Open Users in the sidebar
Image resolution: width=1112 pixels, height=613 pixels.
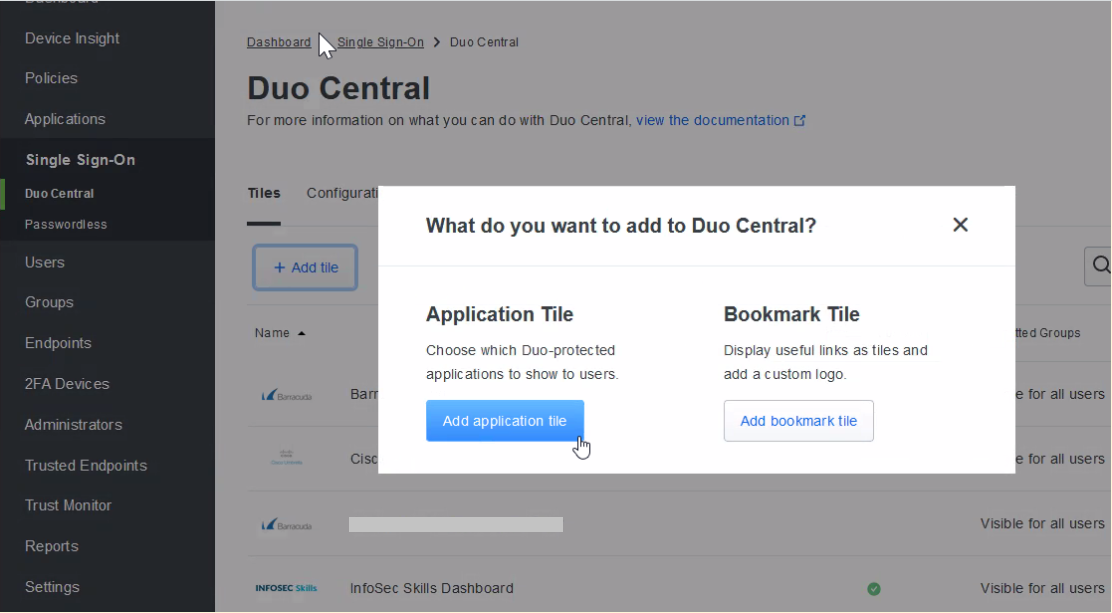(45, 263)
